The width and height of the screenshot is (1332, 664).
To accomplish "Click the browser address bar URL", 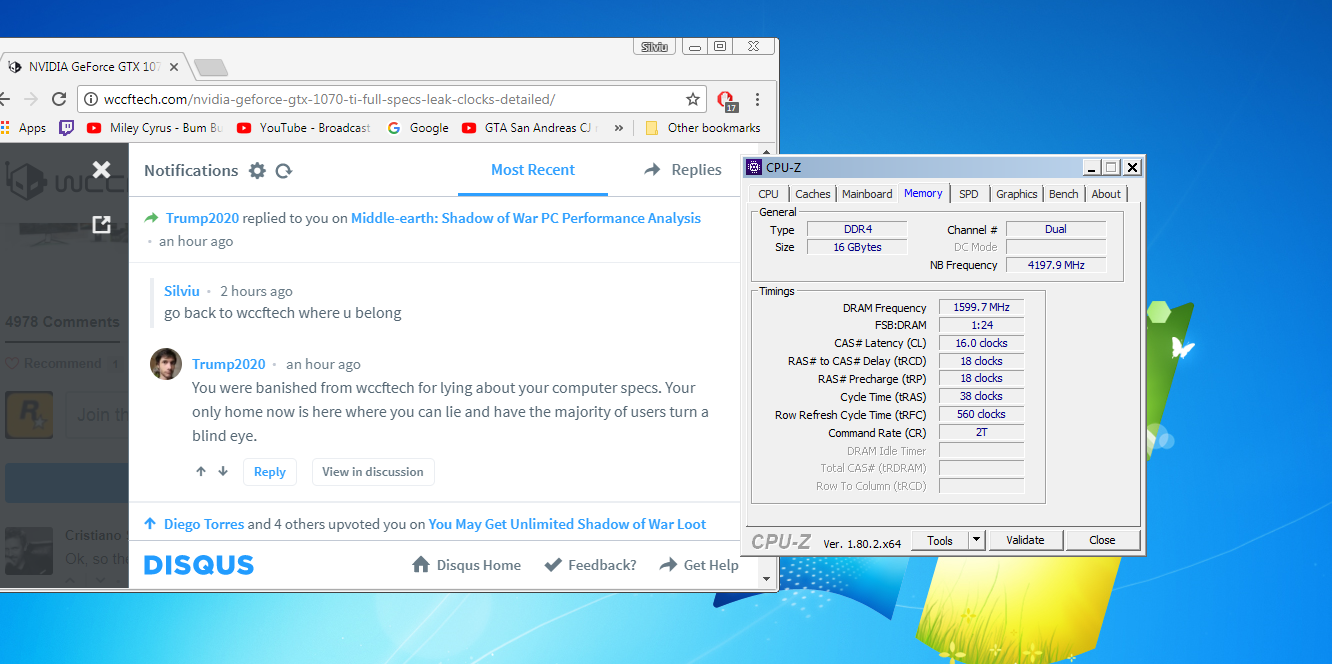I will click(330, 99).
